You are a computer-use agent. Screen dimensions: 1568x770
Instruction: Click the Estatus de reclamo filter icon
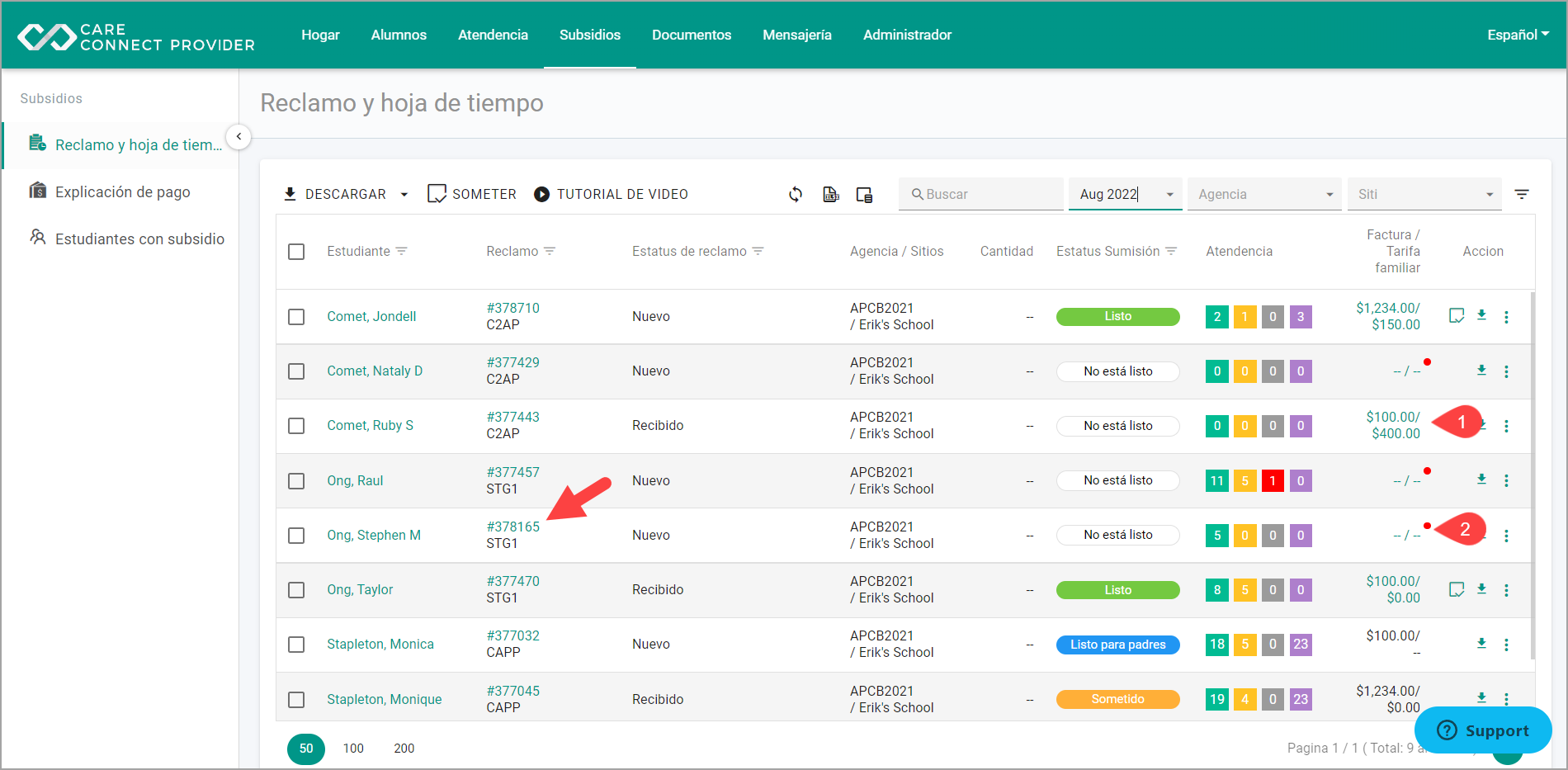(x=758, y=251)
